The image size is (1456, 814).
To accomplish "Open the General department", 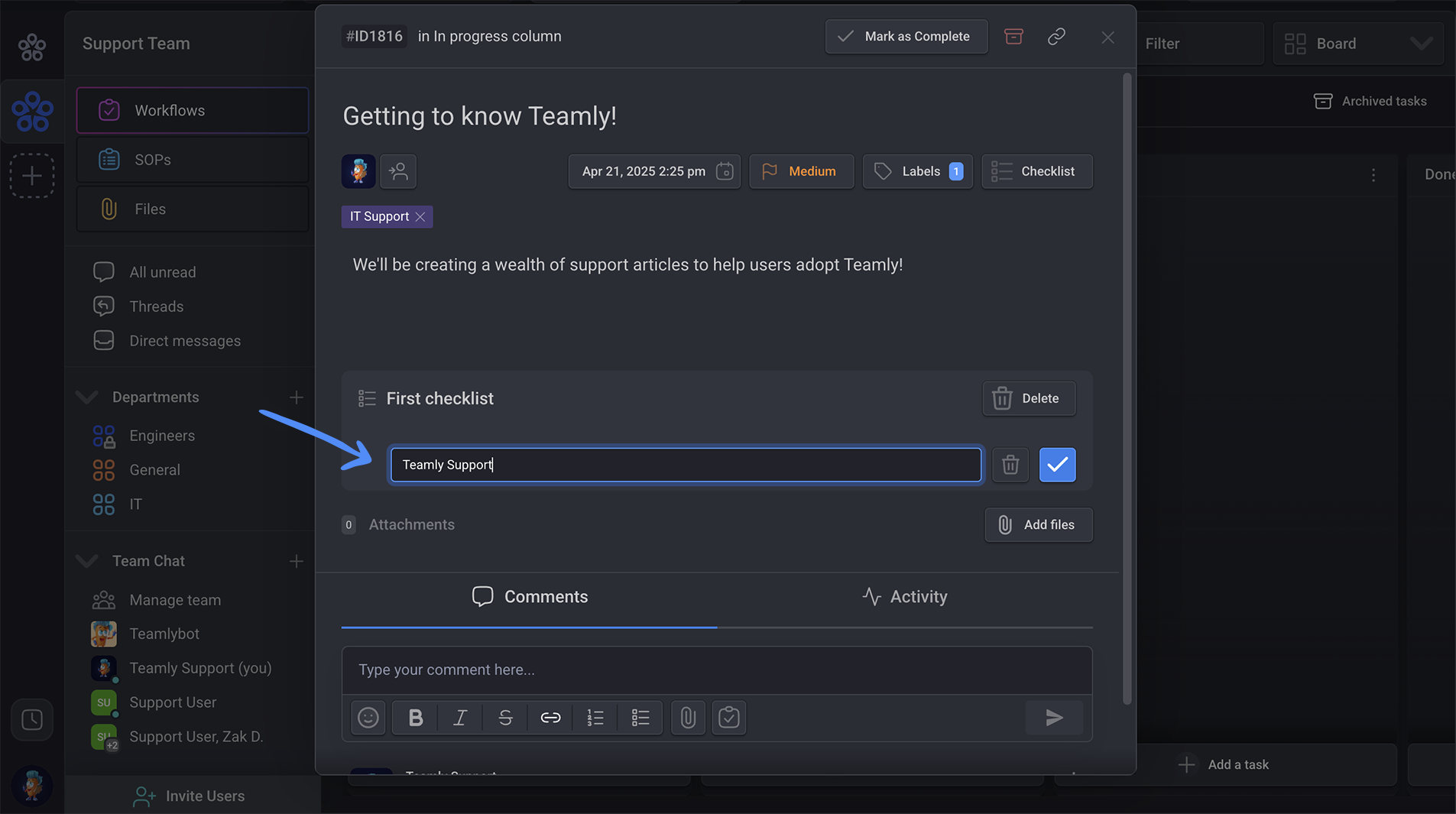I will click(154, 470).
